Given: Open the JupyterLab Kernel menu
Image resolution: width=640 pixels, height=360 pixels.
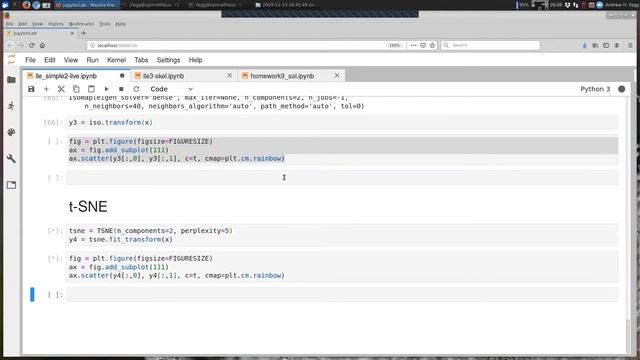Looking at the screenshot, I should click(x=116, y=60).
